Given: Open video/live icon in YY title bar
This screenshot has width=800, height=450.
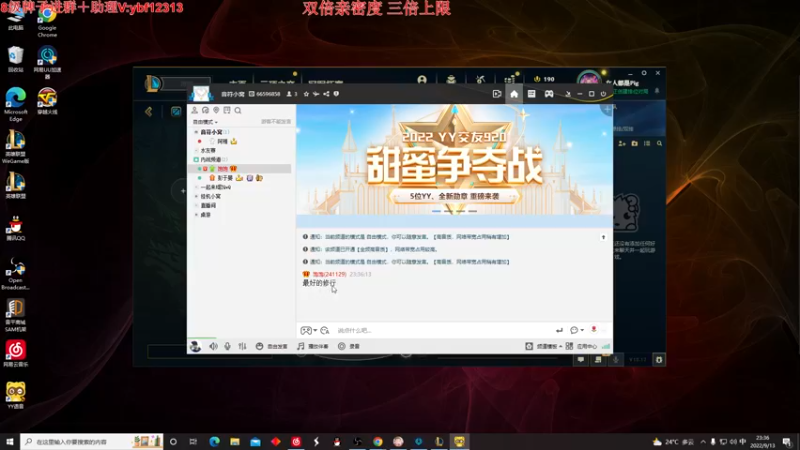Looking at the screenshot, I should (x=496, y=94).
